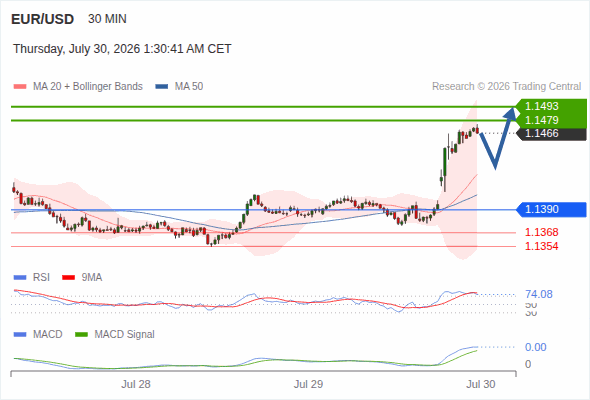
Task: Click the Jul 29 date axis label
Action: (x=308, y=384)
